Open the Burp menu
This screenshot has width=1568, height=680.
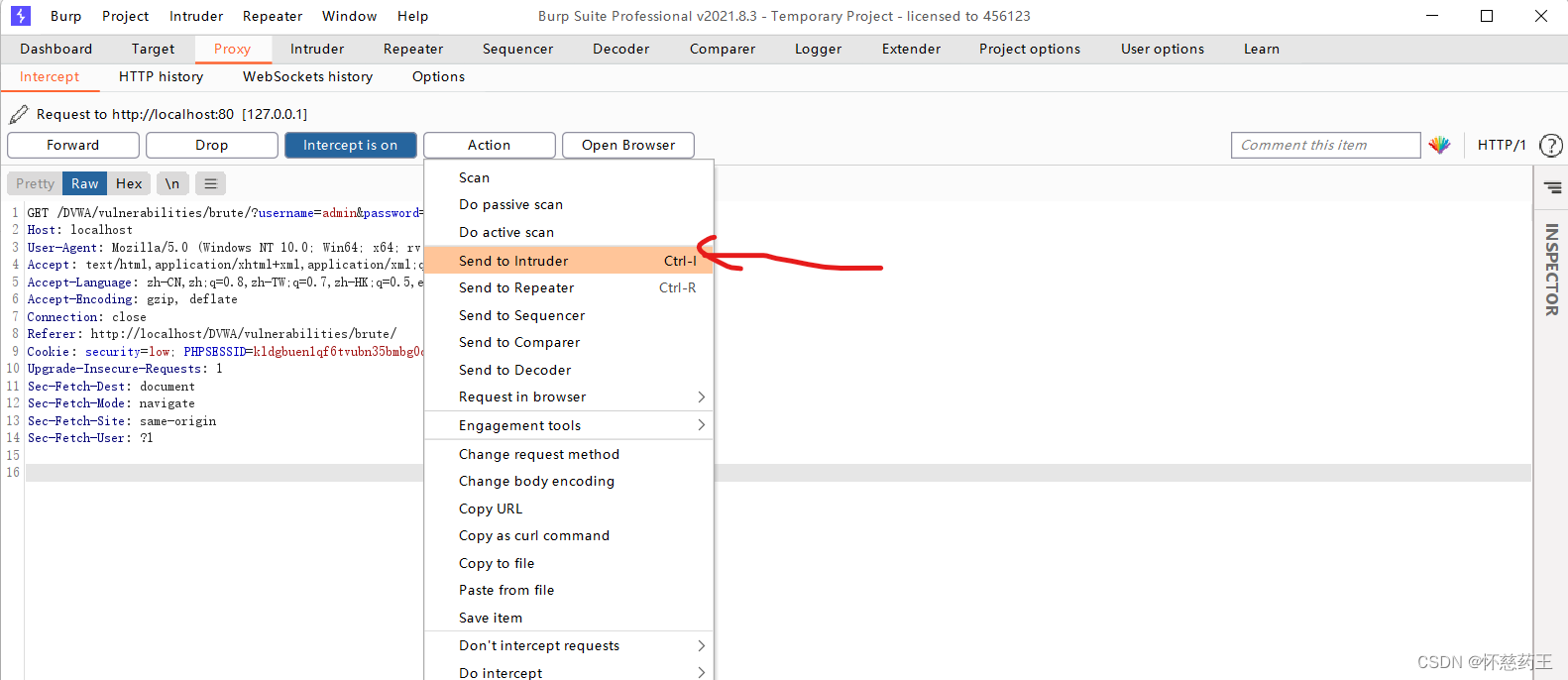tap(66, 16)
